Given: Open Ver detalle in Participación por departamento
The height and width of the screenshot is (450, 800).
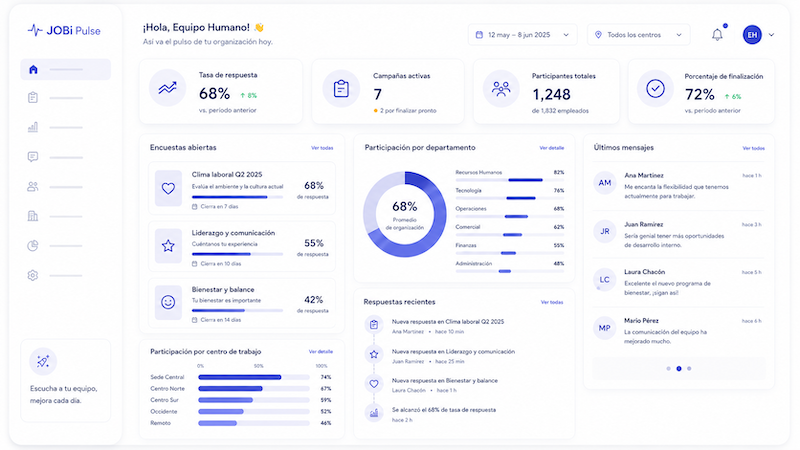Looking at the screenshot, I should [x=552, y=148].
